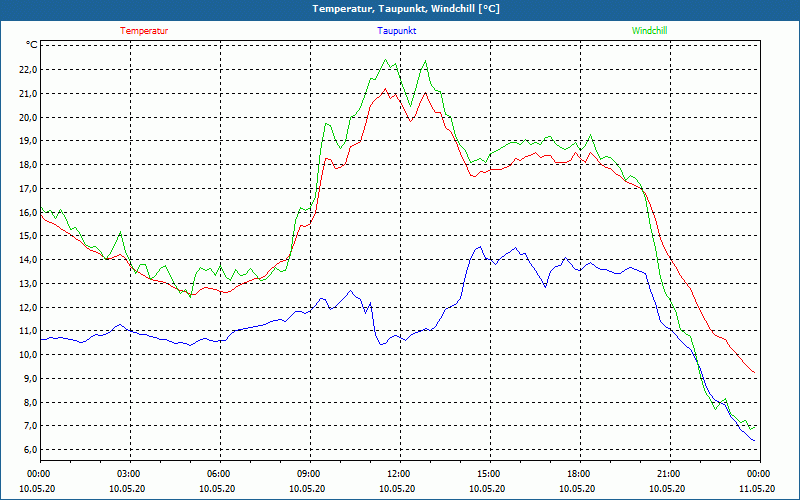Click the 06:00 time label
800x500 pixels.
[220, 473]
